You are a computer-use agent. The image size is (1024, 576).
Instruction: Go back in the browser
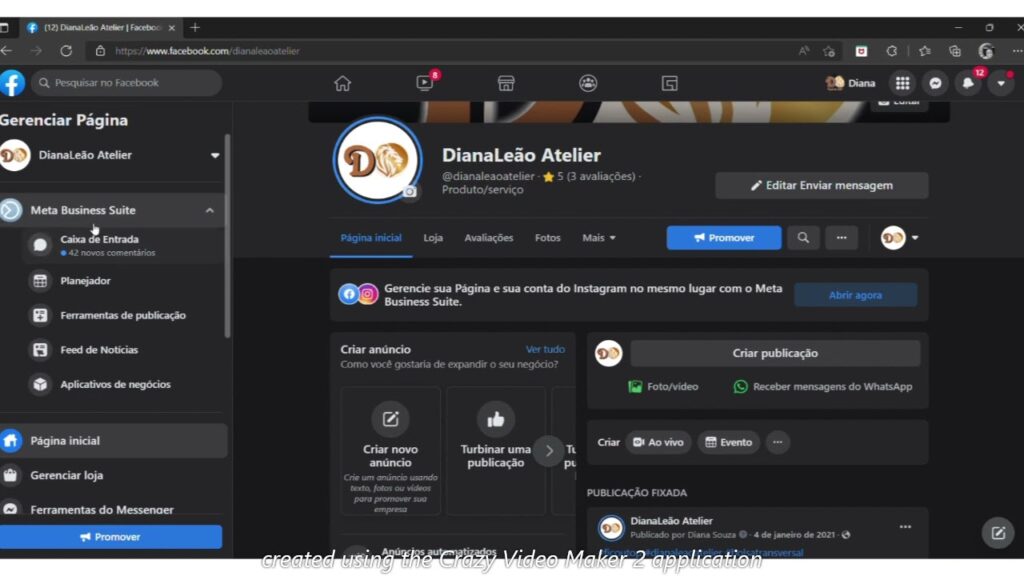click(x=7, y=51)
